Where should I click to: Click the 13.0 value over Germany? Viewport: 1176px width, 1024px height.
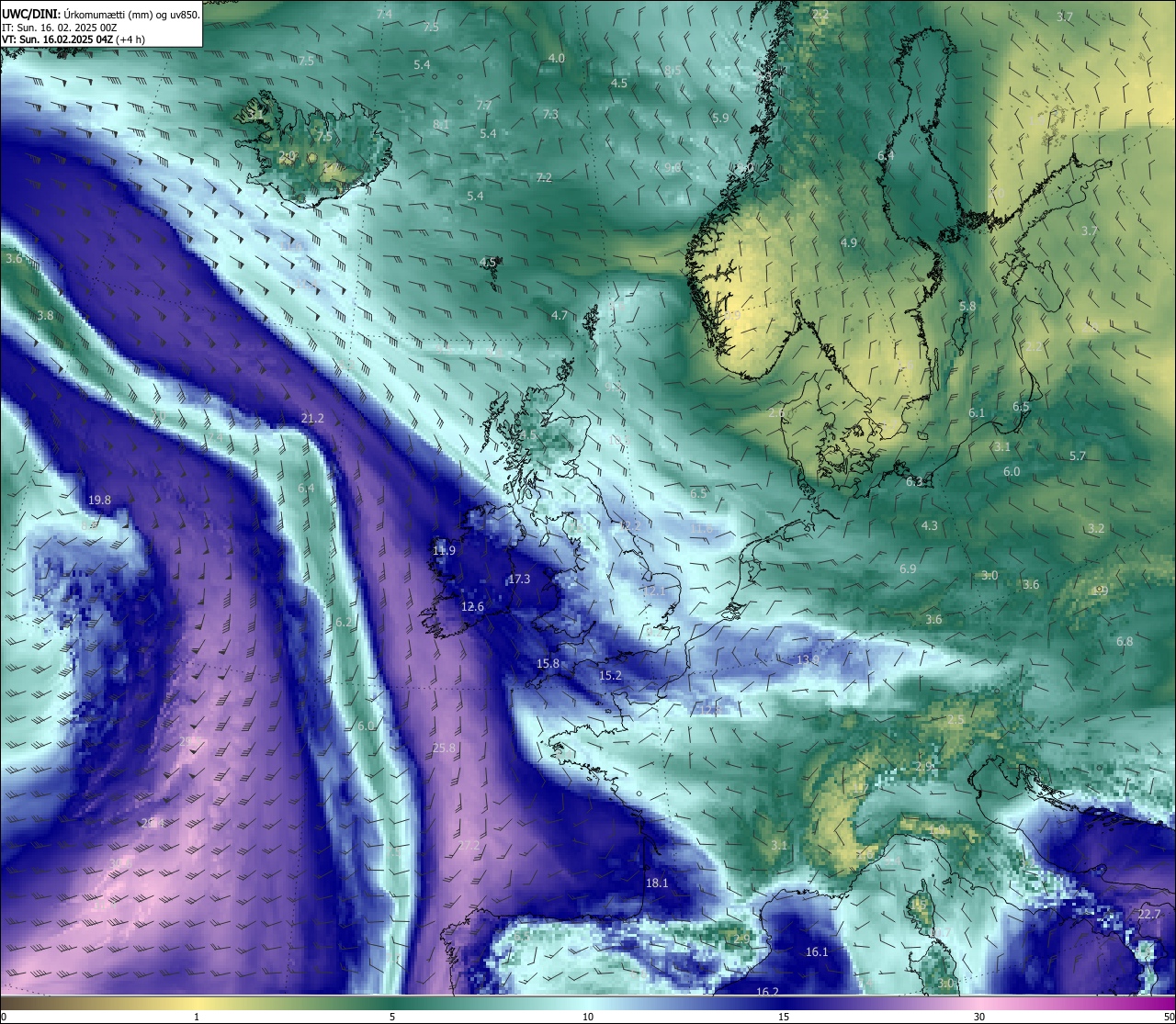(808, 660)
